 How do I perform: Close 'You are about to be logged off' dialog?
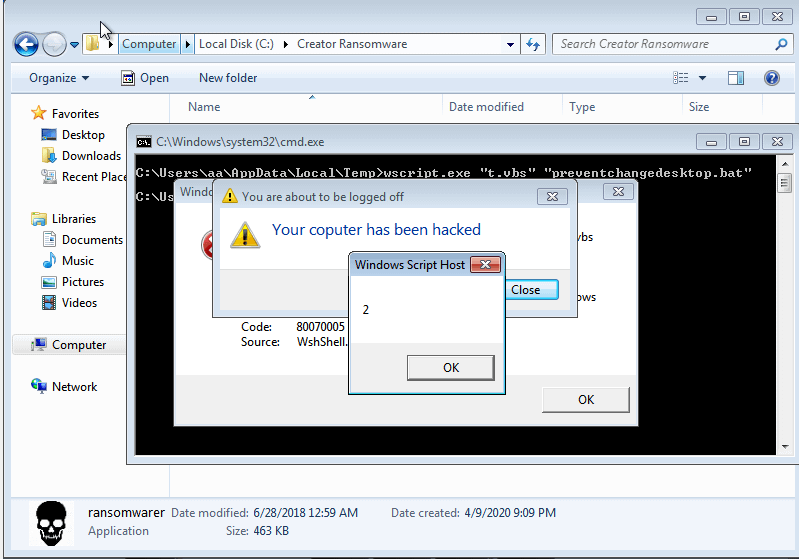[552, 197]
